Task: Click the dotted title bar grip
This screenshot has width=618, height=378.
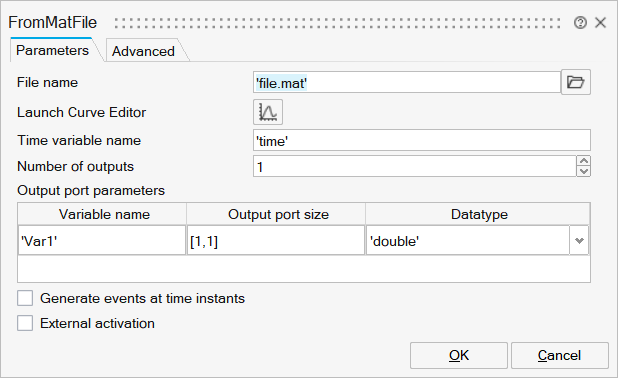Action: (337, 23)
